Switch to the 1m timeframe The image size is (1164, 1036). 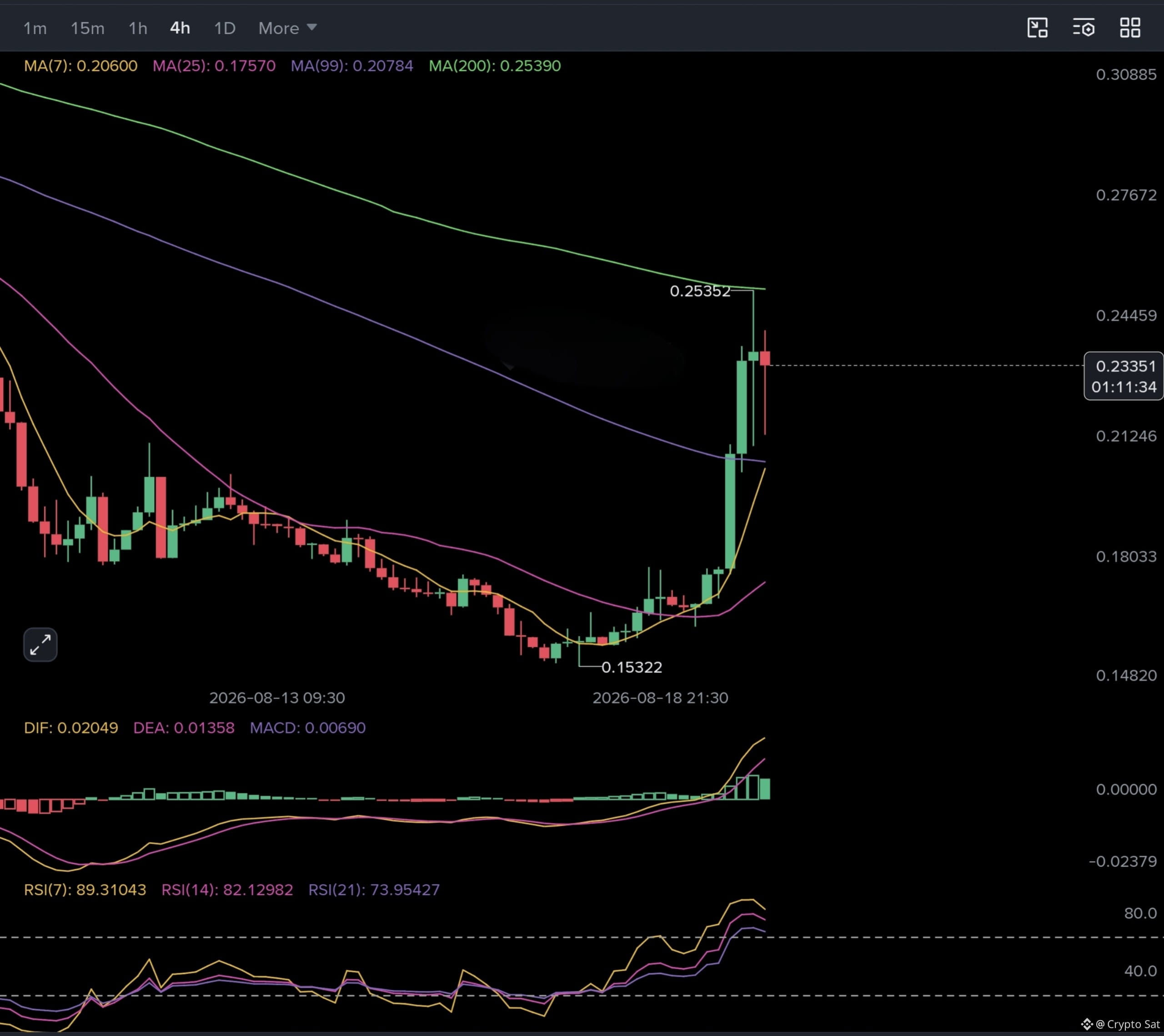(x=35, y=28)
